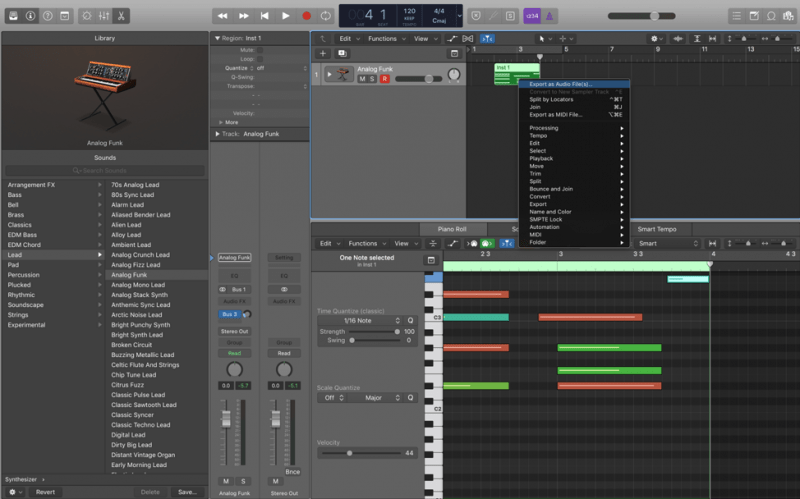Click the Rewind transport button
This screenshot has width=800, height=499.
point(222,16)
